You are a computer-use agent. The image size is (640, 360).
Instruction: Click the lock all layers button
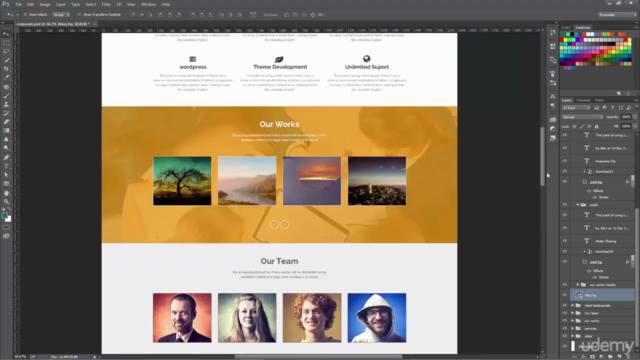[596, 127]
